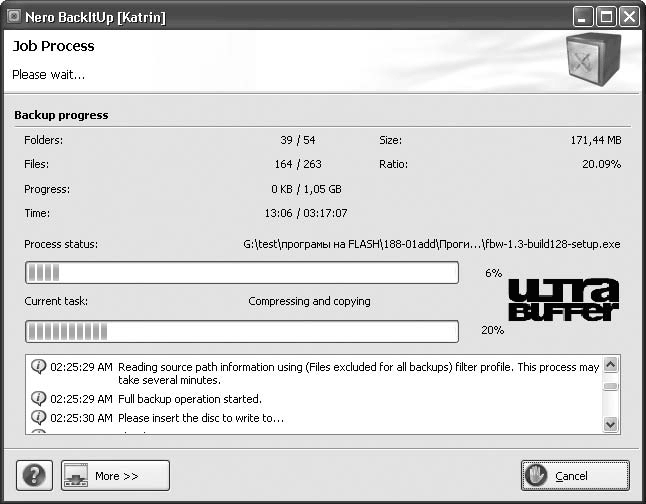The height and width of the screenshot is (504, 646).
Task: Click the Nero BackItUp title bar icon
Action: point(15,17)
